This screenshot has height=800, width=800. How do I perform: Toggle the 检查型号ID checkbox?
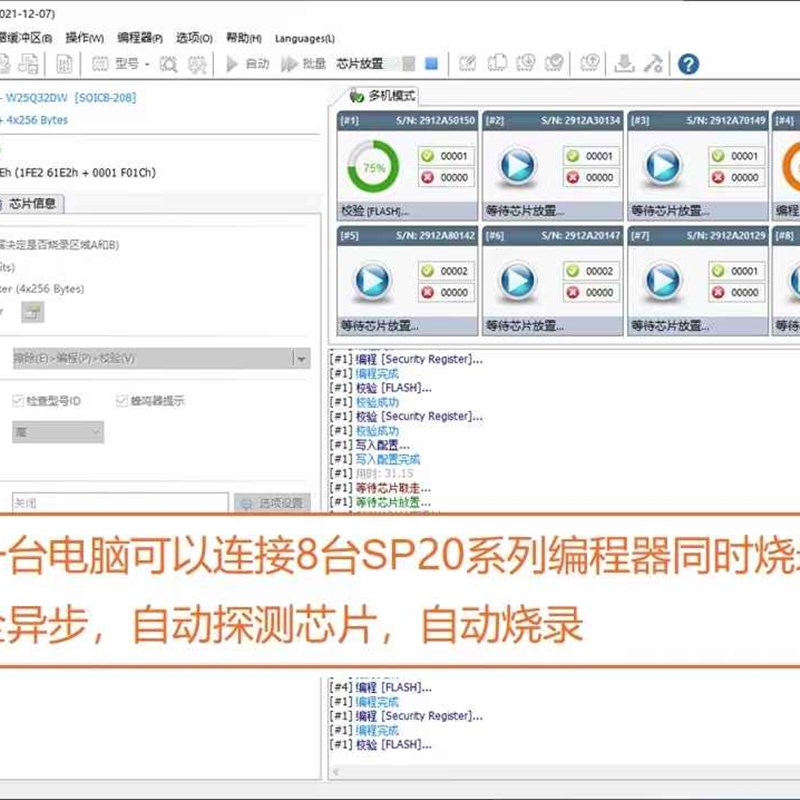pos(17,401)
